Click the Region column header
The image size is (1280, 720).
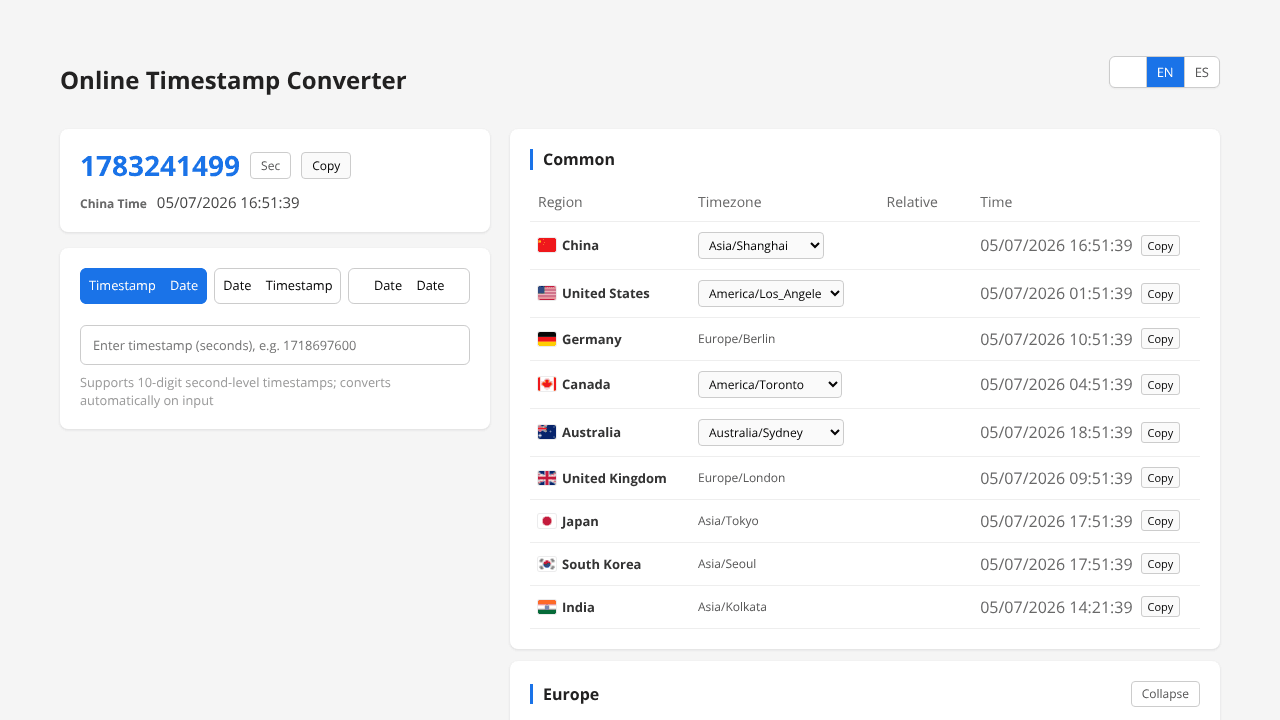click(x=560, y=202)
